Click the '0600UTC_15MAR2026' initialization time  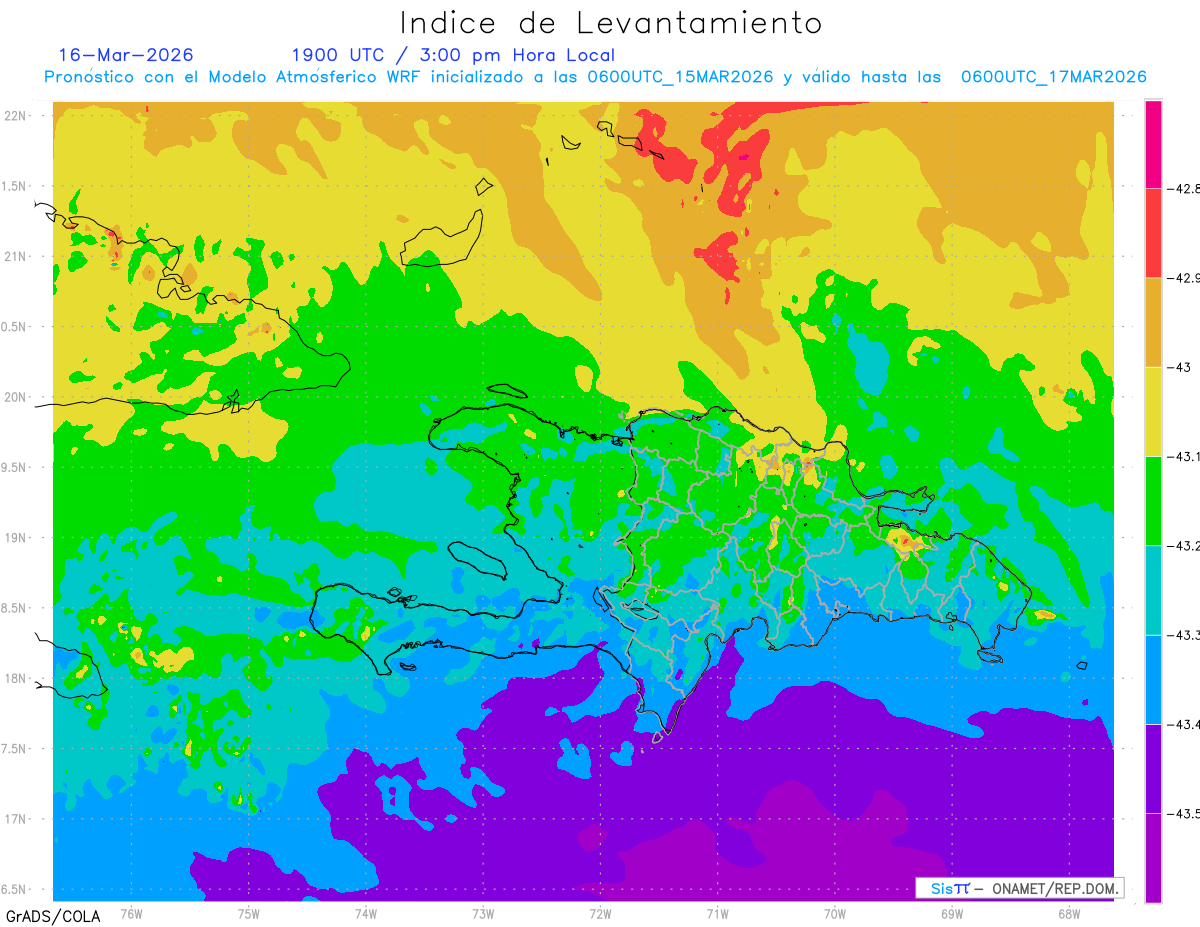[680, 77]
